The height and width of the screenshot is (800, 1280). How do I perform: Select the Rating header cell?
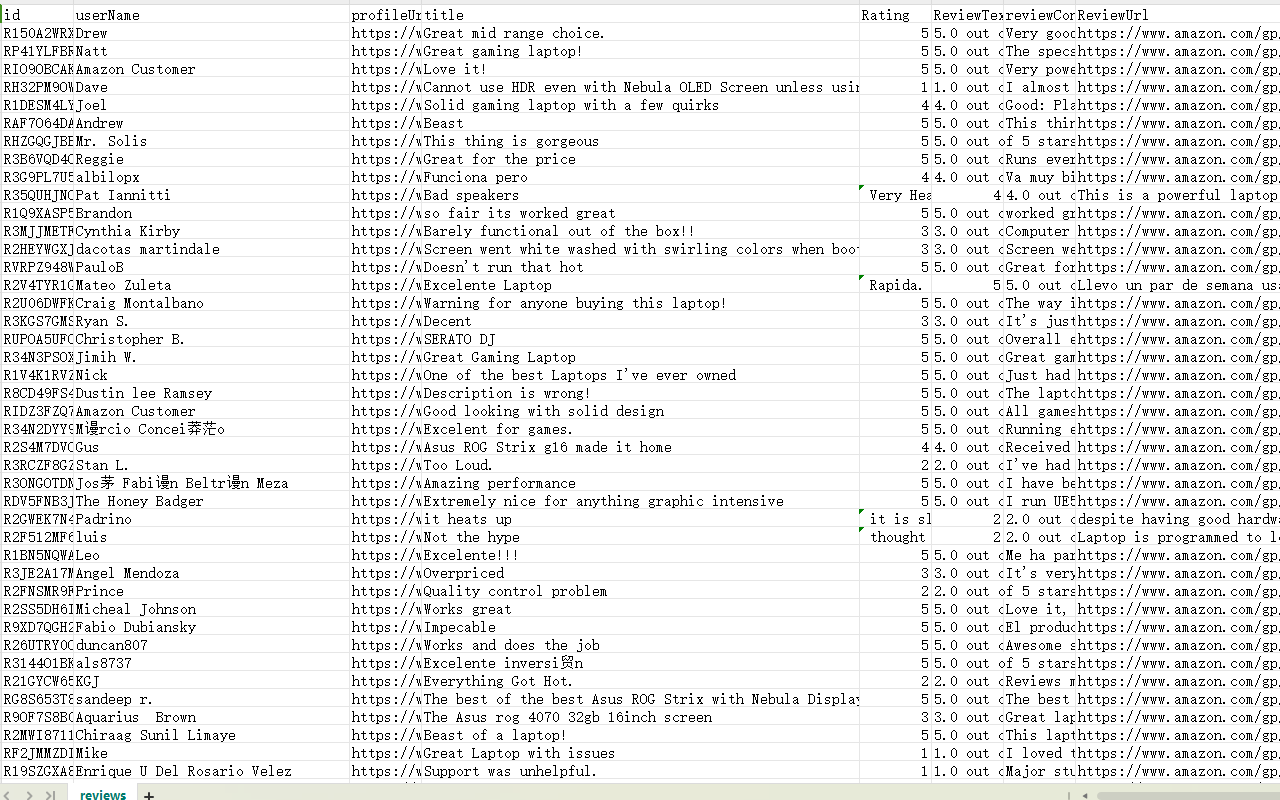coord(895,15)
